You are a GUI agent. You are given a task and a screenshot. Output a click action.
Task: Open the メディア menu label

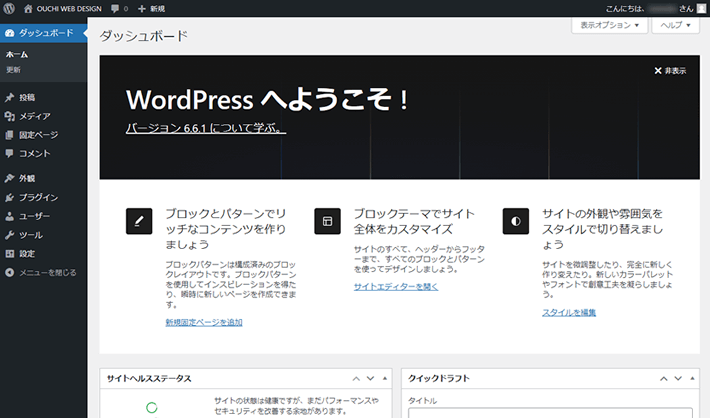35,116
